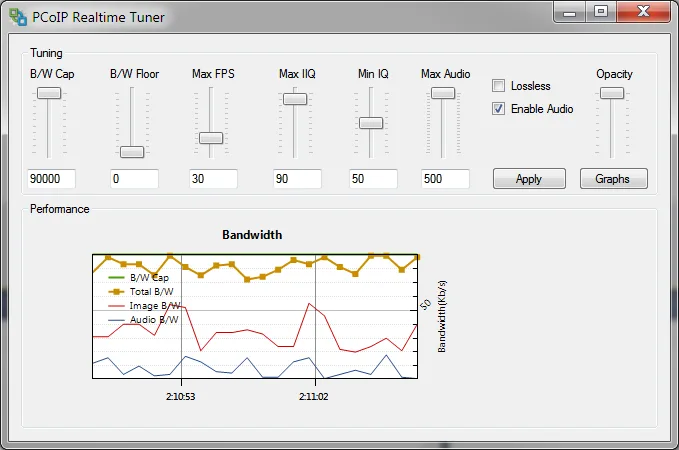679x450 pixels.
Task: Uncheck the Enable Audio checkbox
Action: [x=498, y=109]
